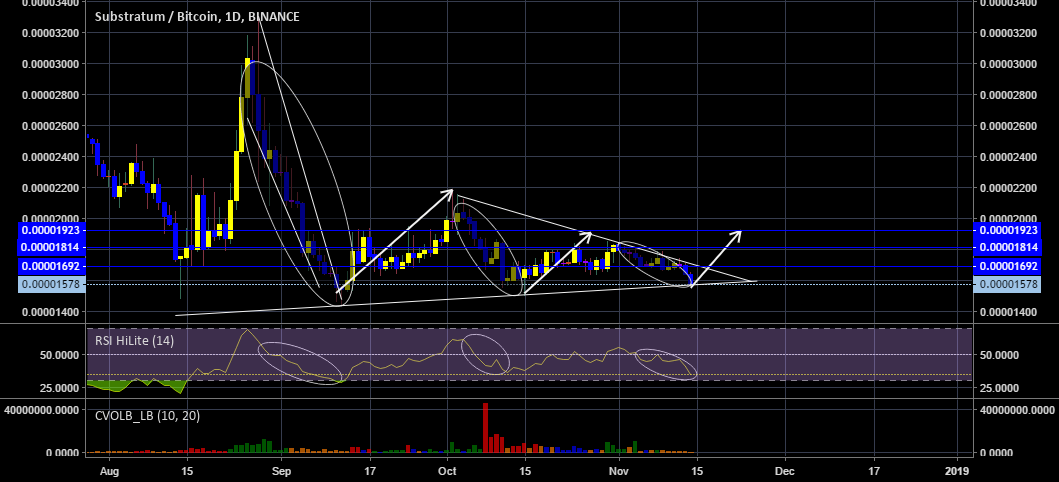This screenshot has width=1059, height=482.
Task: Click the Nov label on time axis
Action: (619, 469)
